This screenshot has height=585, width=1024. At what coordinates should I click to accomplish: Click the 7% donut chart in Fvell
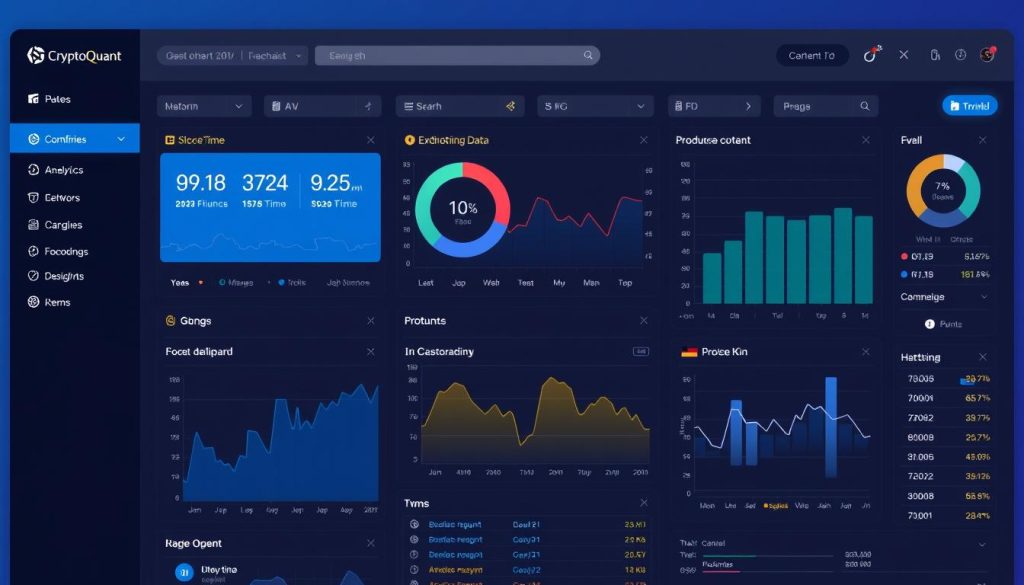[x=943, y=191]
